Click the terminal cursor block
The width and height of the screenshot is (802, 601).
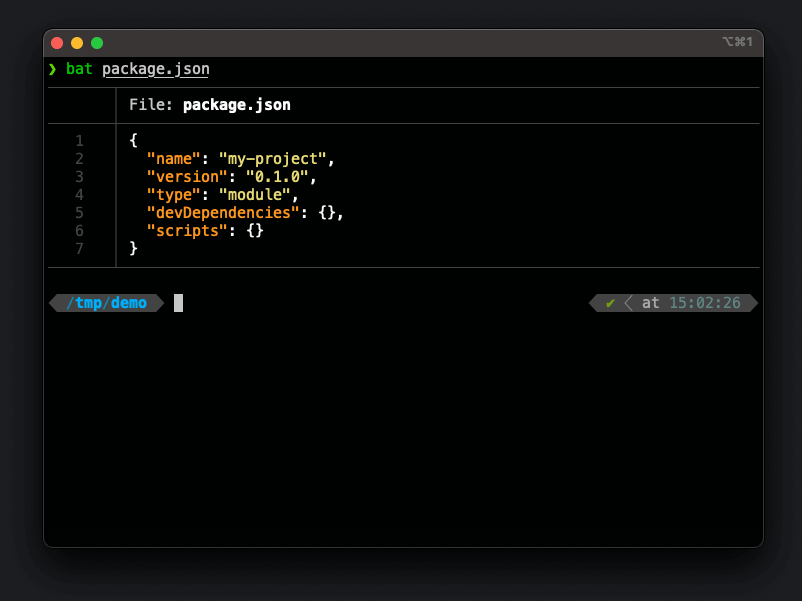[178, 303]
